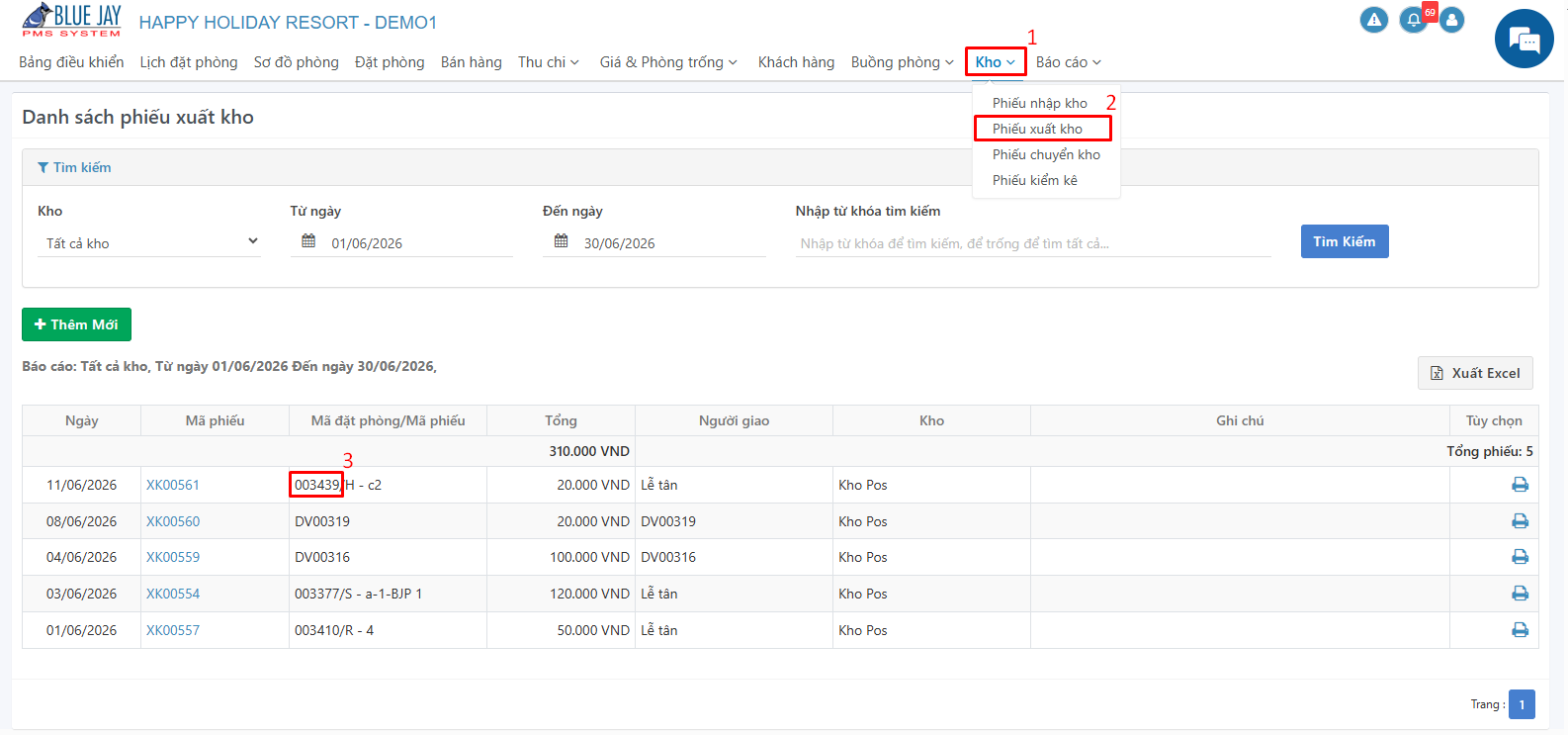
Task: Open Sơ đồ phòng
Action: click(296, 62)
